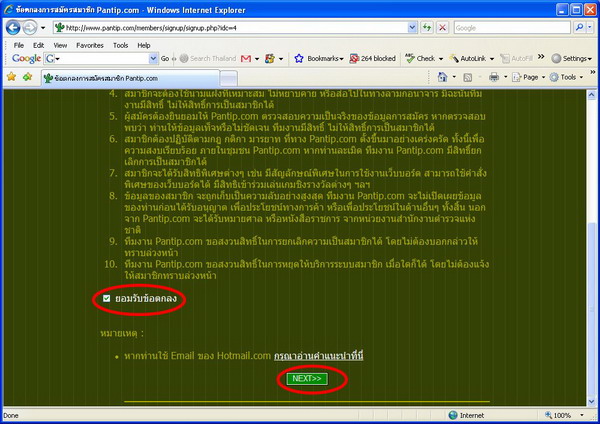Screen dimensions: 600x424
Task: Open the Help menu
Action: pos(144,45)
